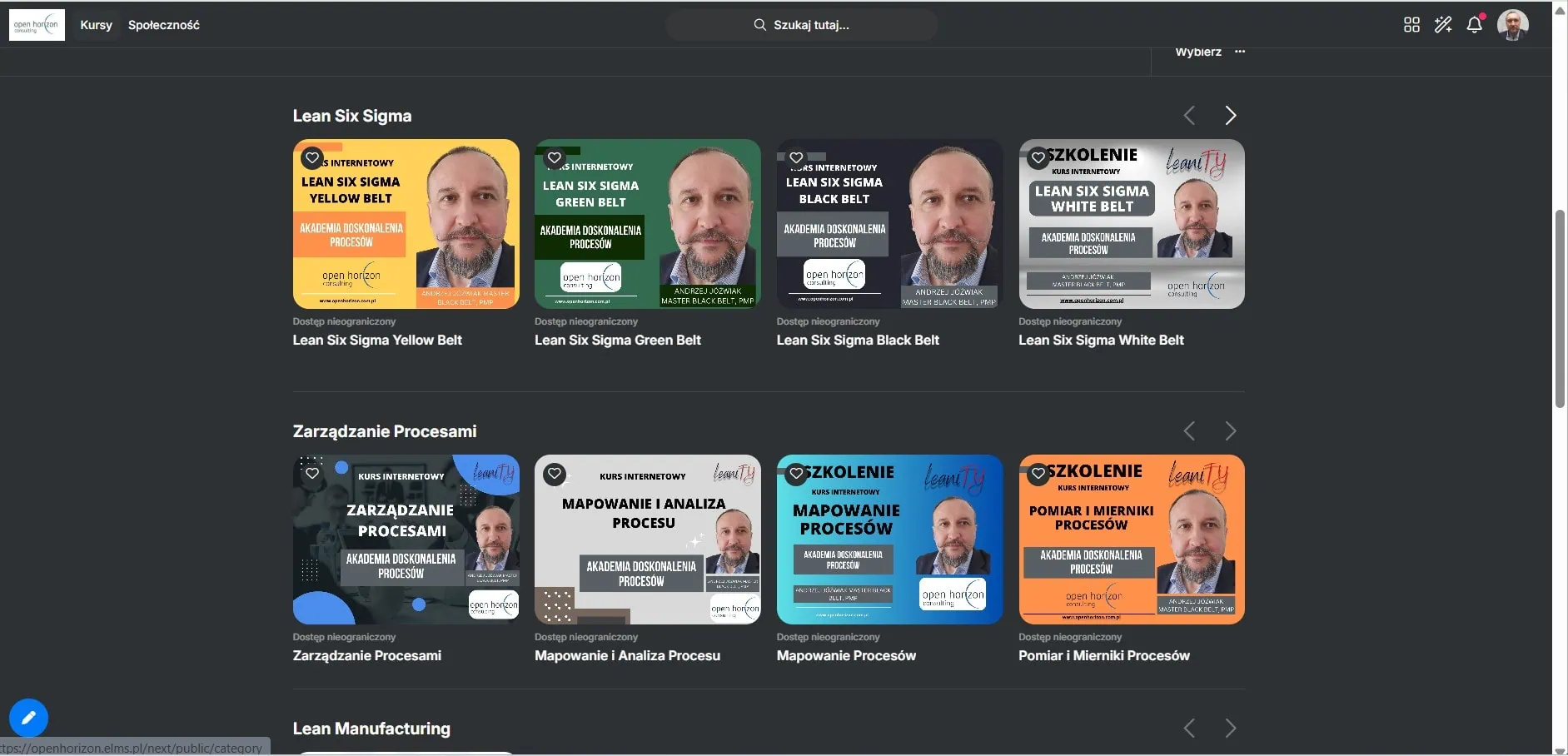Screen dimensions: 1568x756
Task: Click the search magnifier icon
Action: 759,25
